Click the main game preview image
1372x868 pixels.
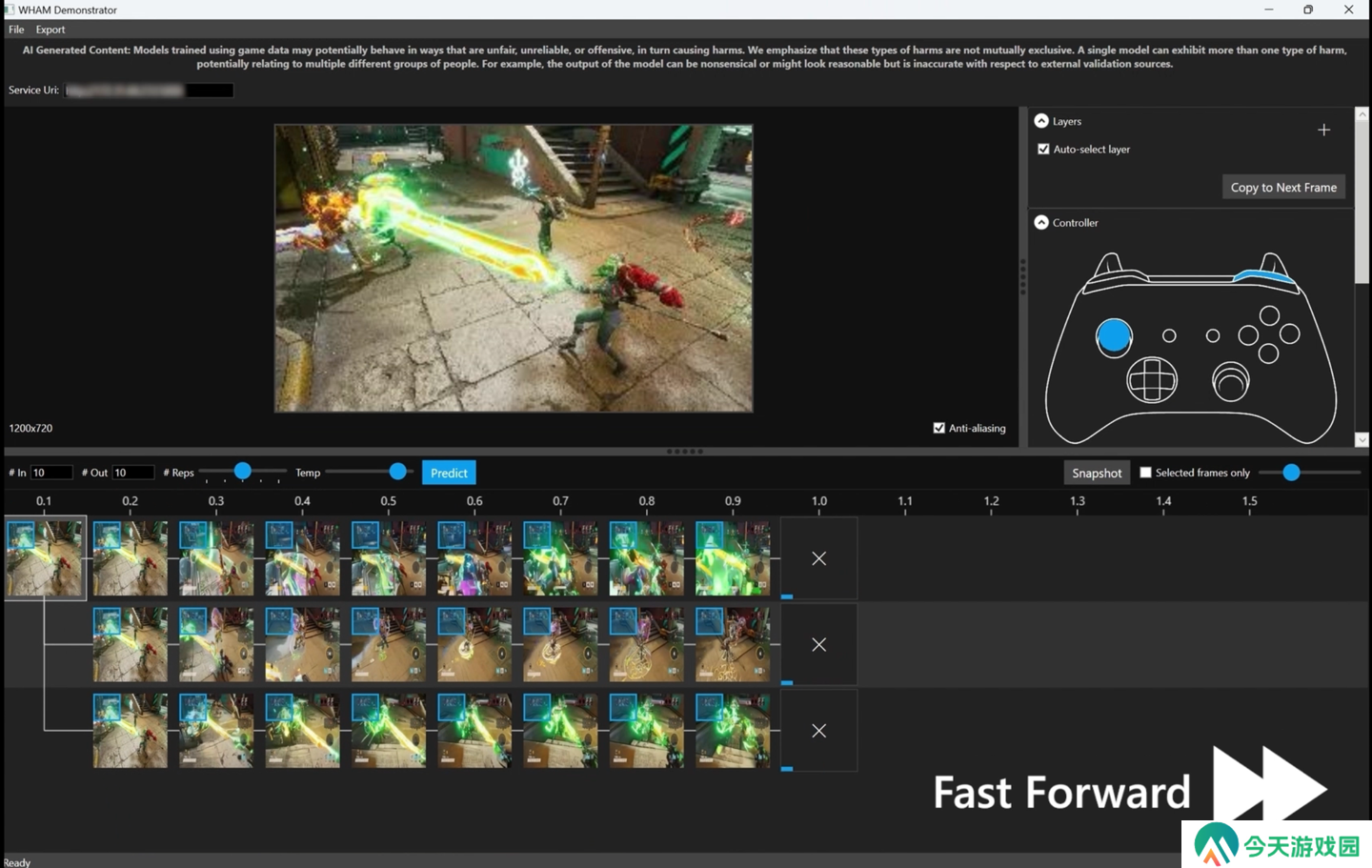tap(514, 268)
